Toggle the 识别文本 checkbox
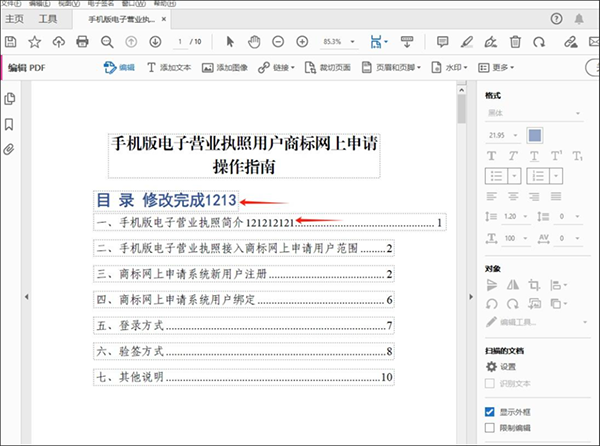Image resolution: width=600 pixels, height=446 pixels. point(490,383)
